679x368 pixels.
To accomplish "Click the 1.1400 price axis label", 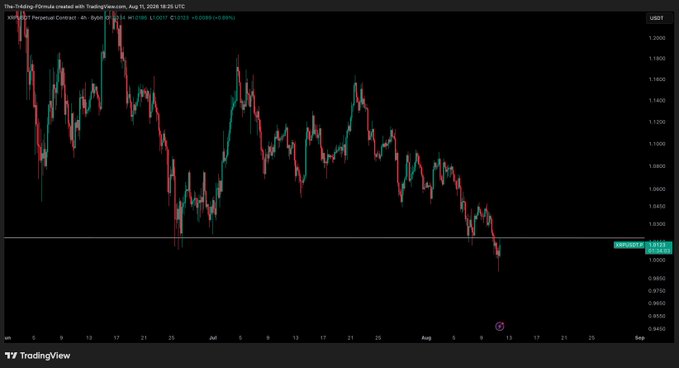I will pos(657,100).
